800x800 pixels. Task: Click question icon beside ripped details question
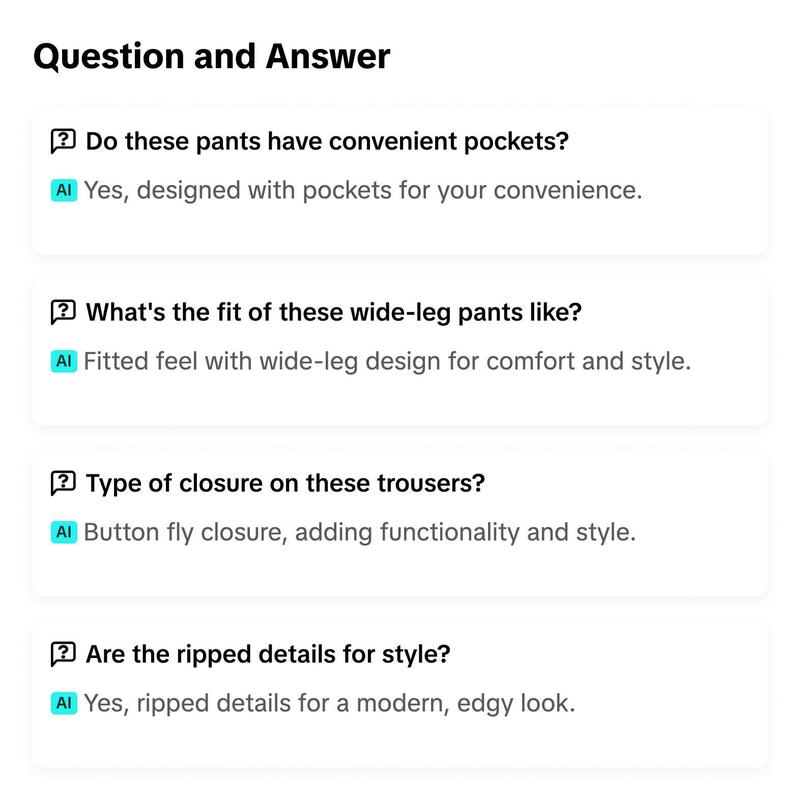63,654
